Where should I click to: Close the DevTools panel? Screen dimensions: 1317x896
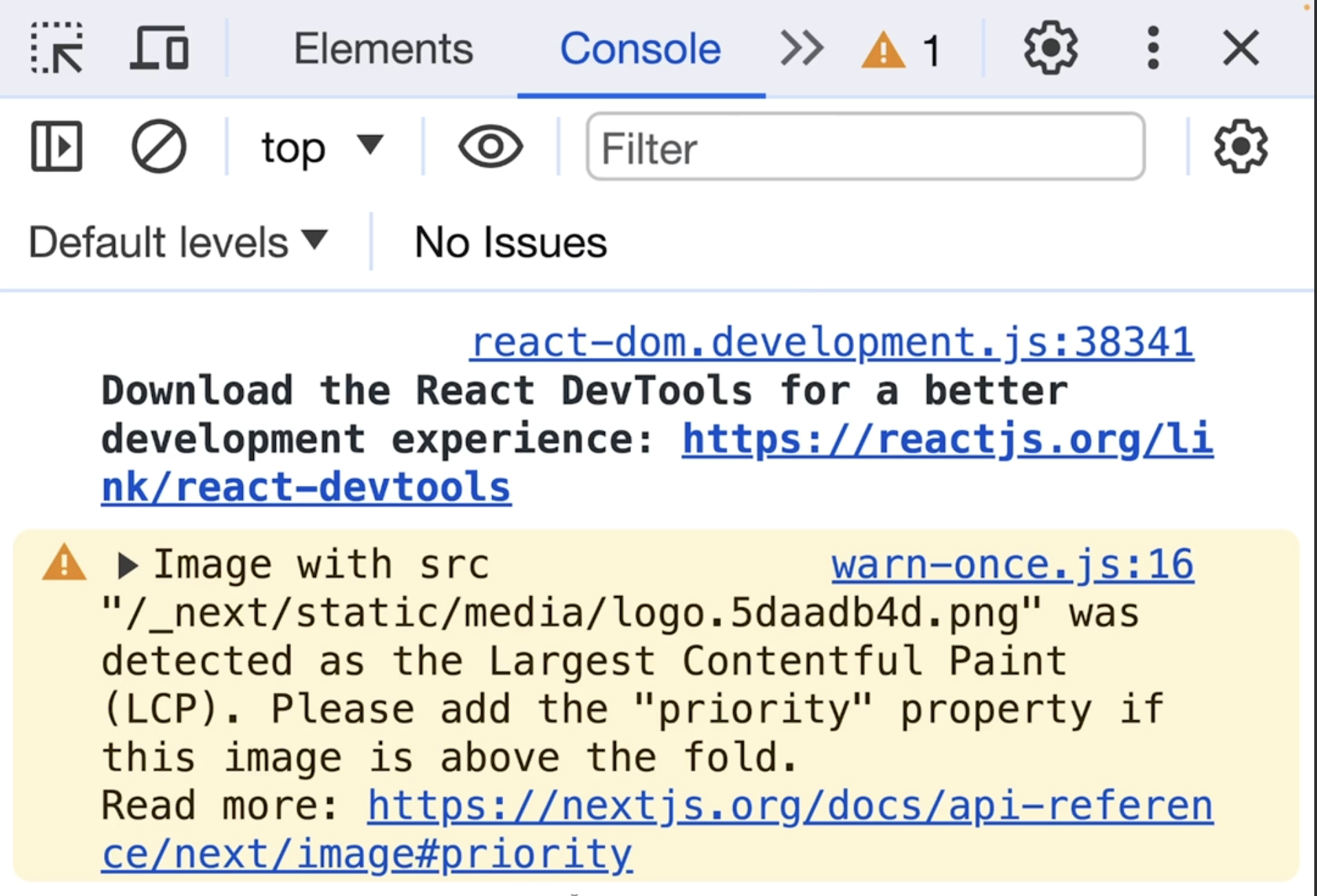(x=1241, y=48)
